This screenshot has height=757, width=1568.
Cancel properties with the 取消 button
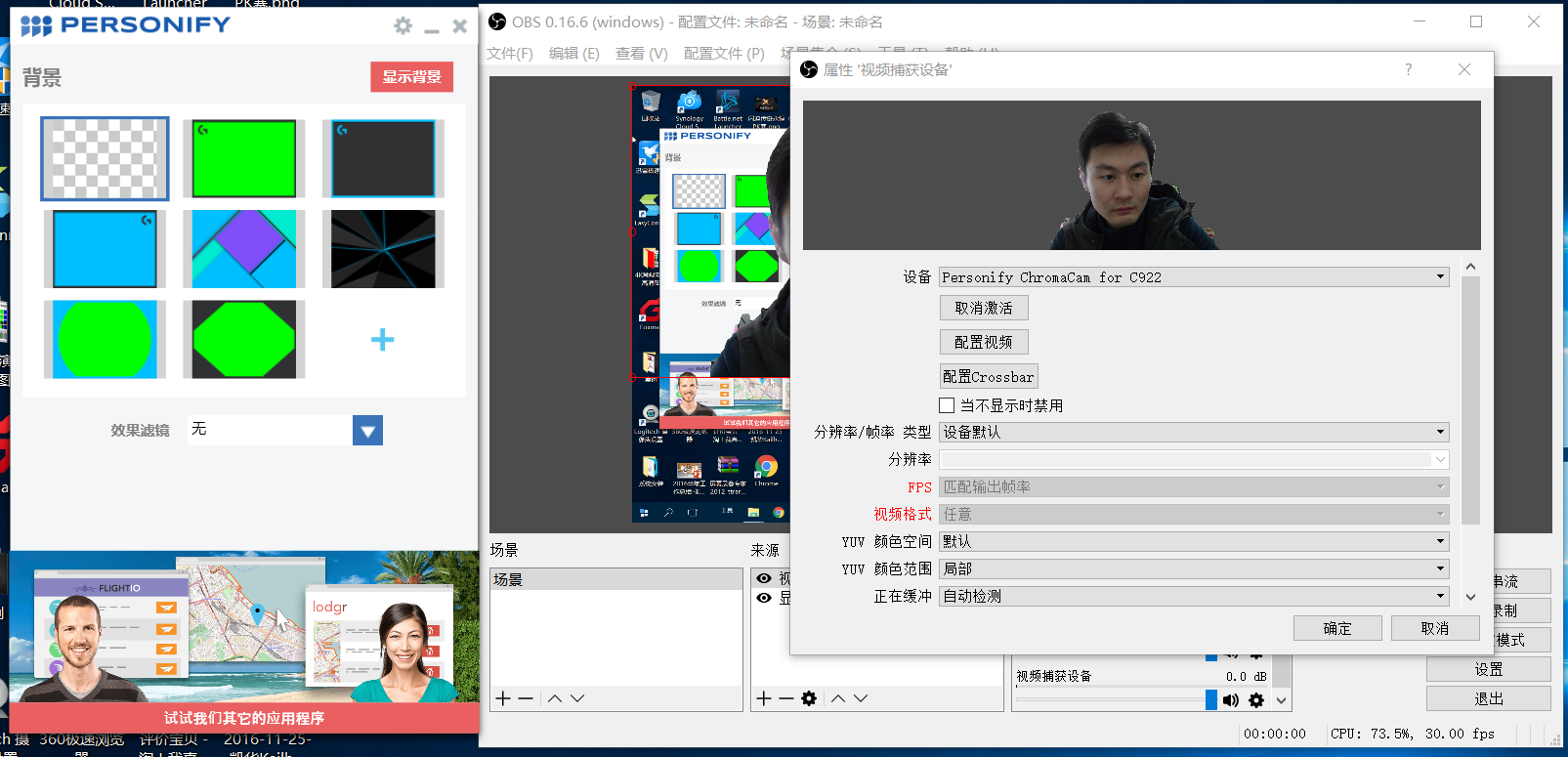1435,628
